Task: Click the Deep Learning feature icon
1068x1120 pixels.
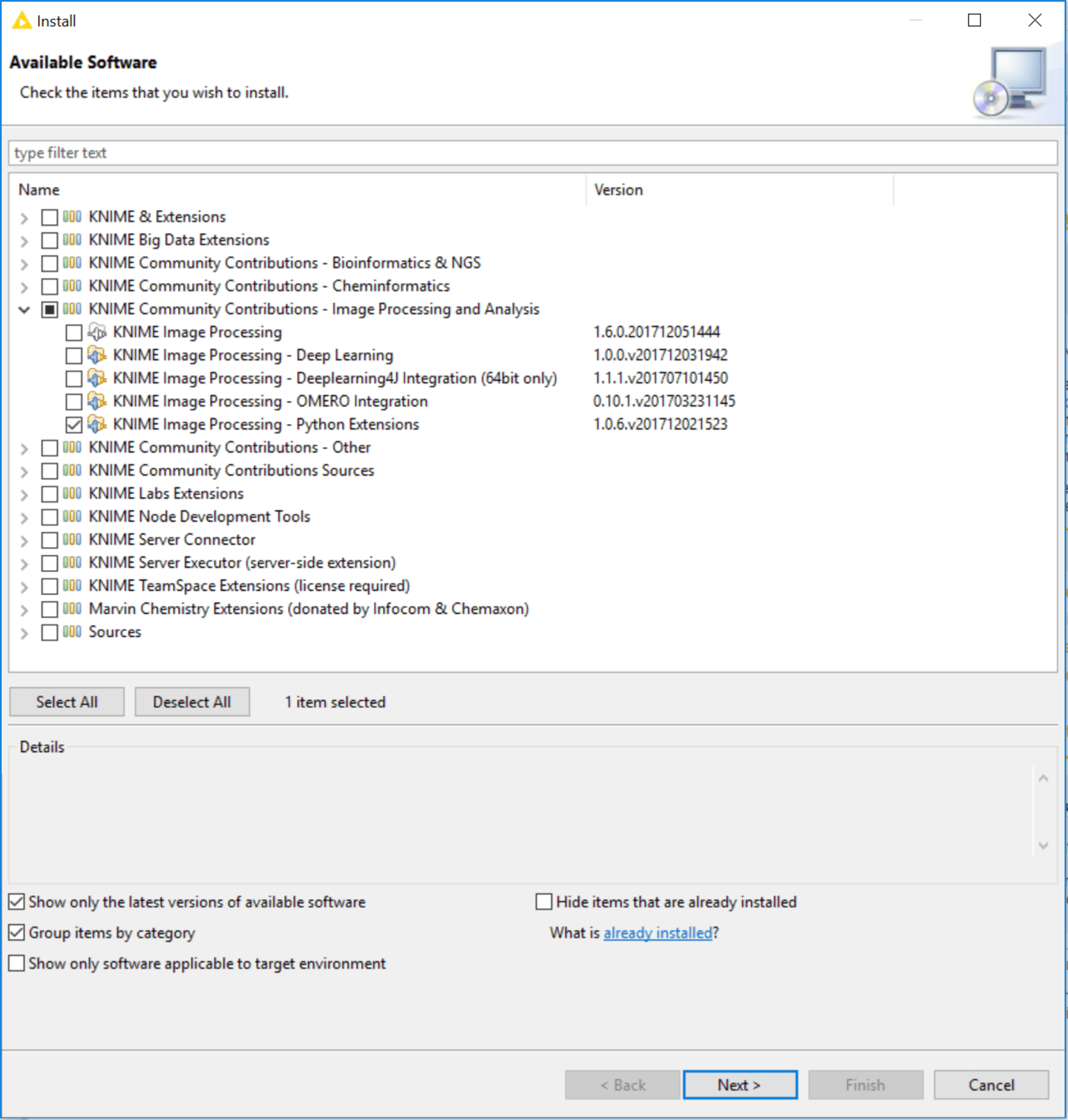Action: click(x=97, y=355)
